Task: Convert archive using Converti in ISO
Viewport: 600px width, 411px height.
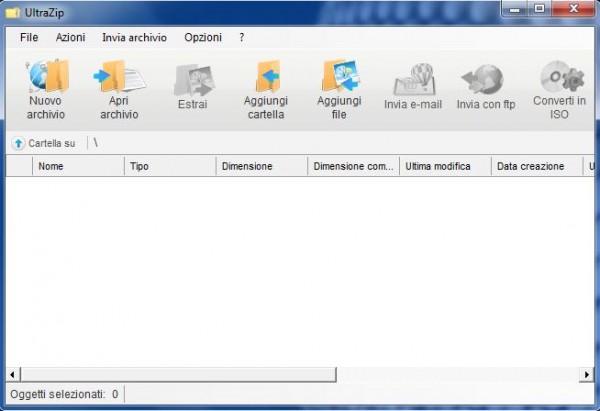Action: [x=559, y=90]
